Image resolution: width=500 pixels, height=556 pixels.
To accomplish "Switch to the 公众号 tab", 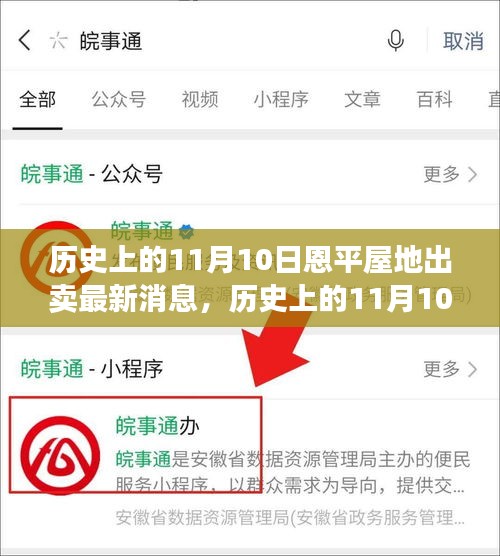I will point(119,99).
